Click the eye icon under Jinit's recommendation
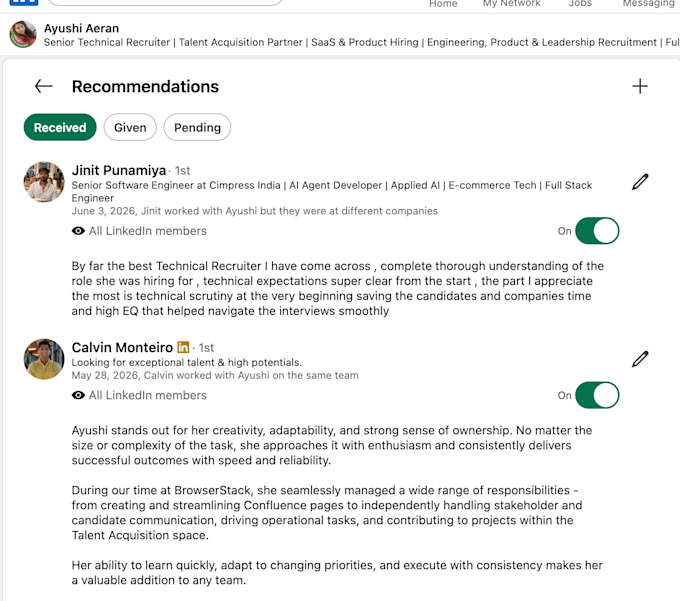680x601 pixels. coord(78,231)
